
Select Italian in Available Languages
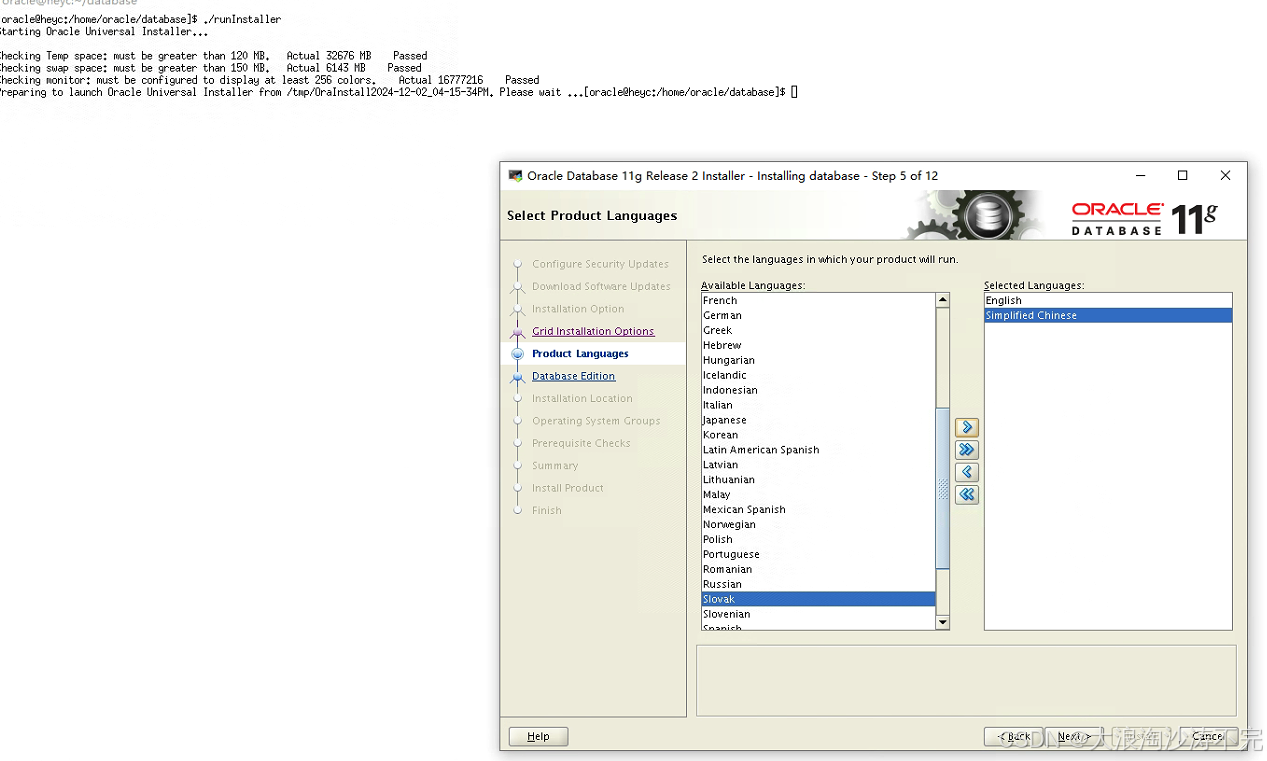pyautogui.click(x=818, y=405)
